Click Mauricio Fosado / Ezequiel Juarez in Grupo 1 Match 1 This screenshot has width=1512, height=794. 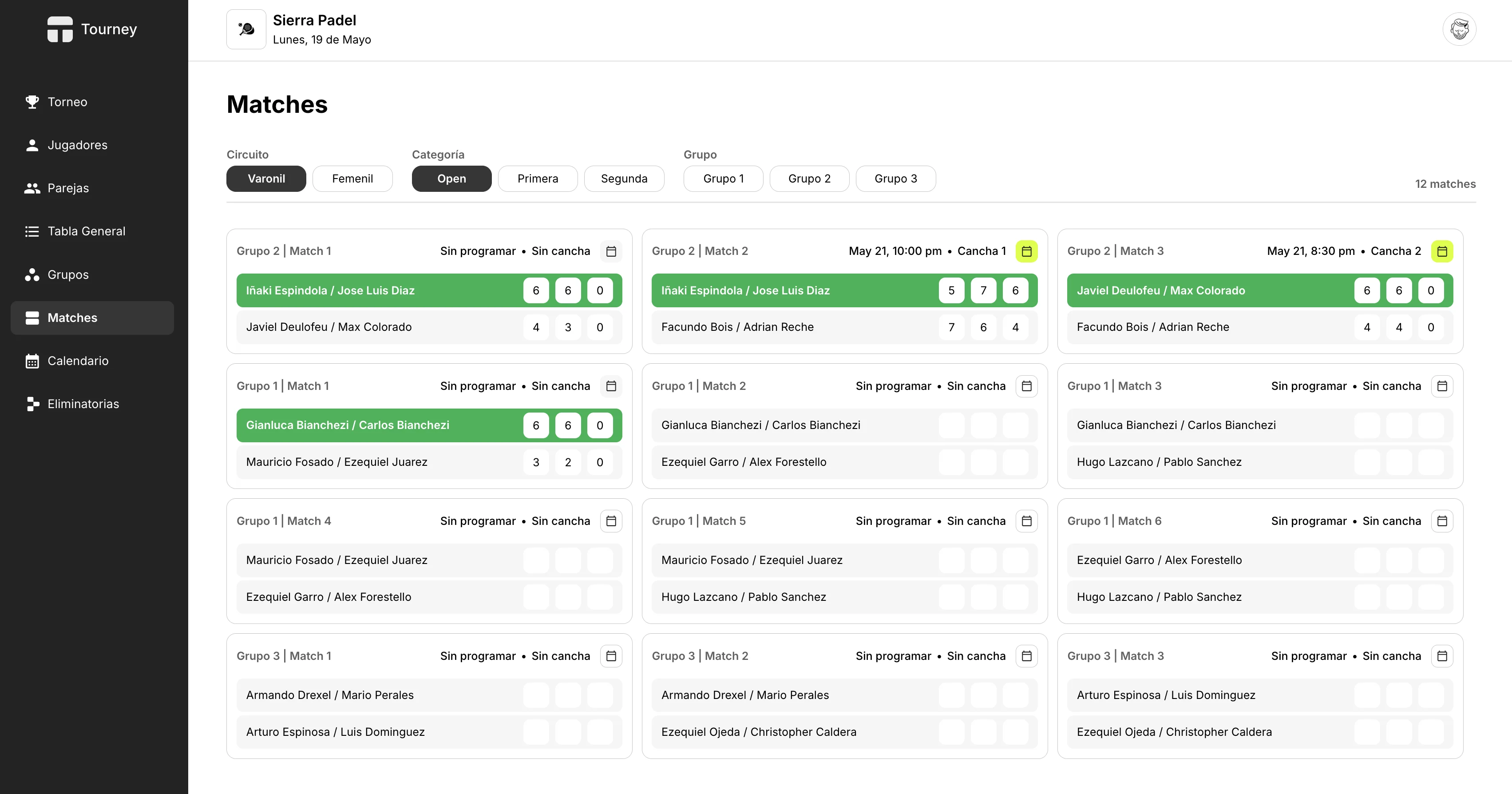tap(429, 462)
